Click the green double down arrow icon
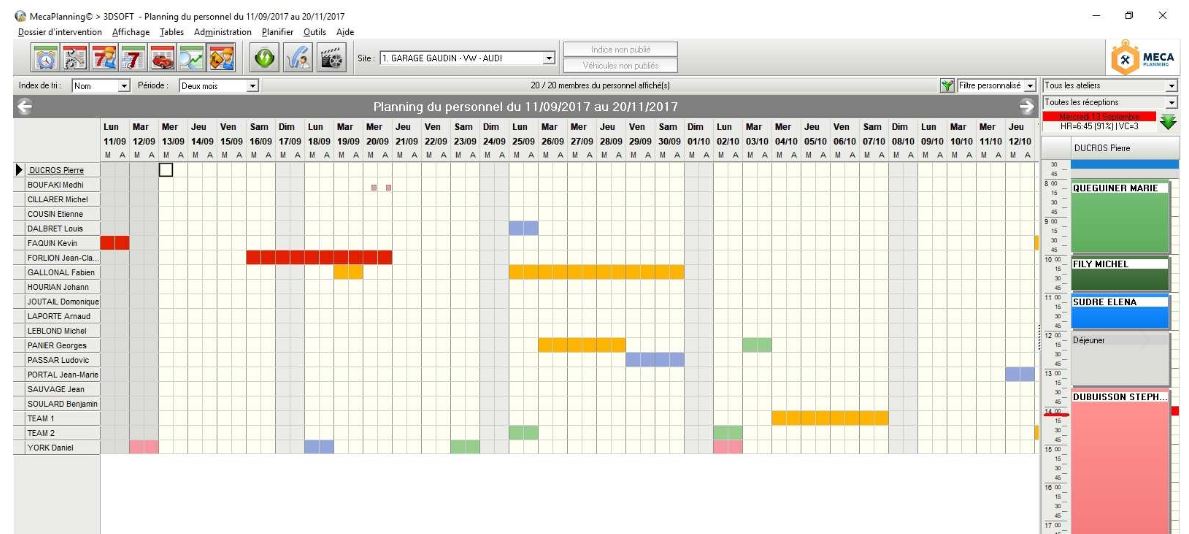This screenshot has height=534, width=1189. (1168, 122)
